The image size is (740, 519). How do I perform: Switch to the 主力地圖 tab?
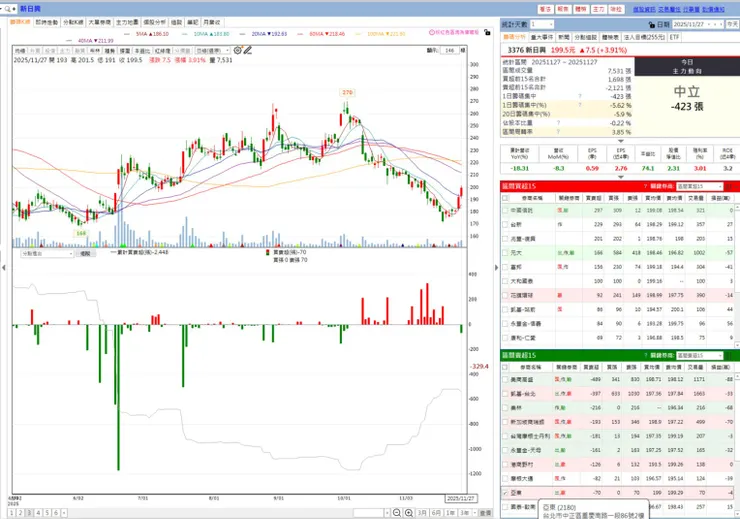(127, 22)
